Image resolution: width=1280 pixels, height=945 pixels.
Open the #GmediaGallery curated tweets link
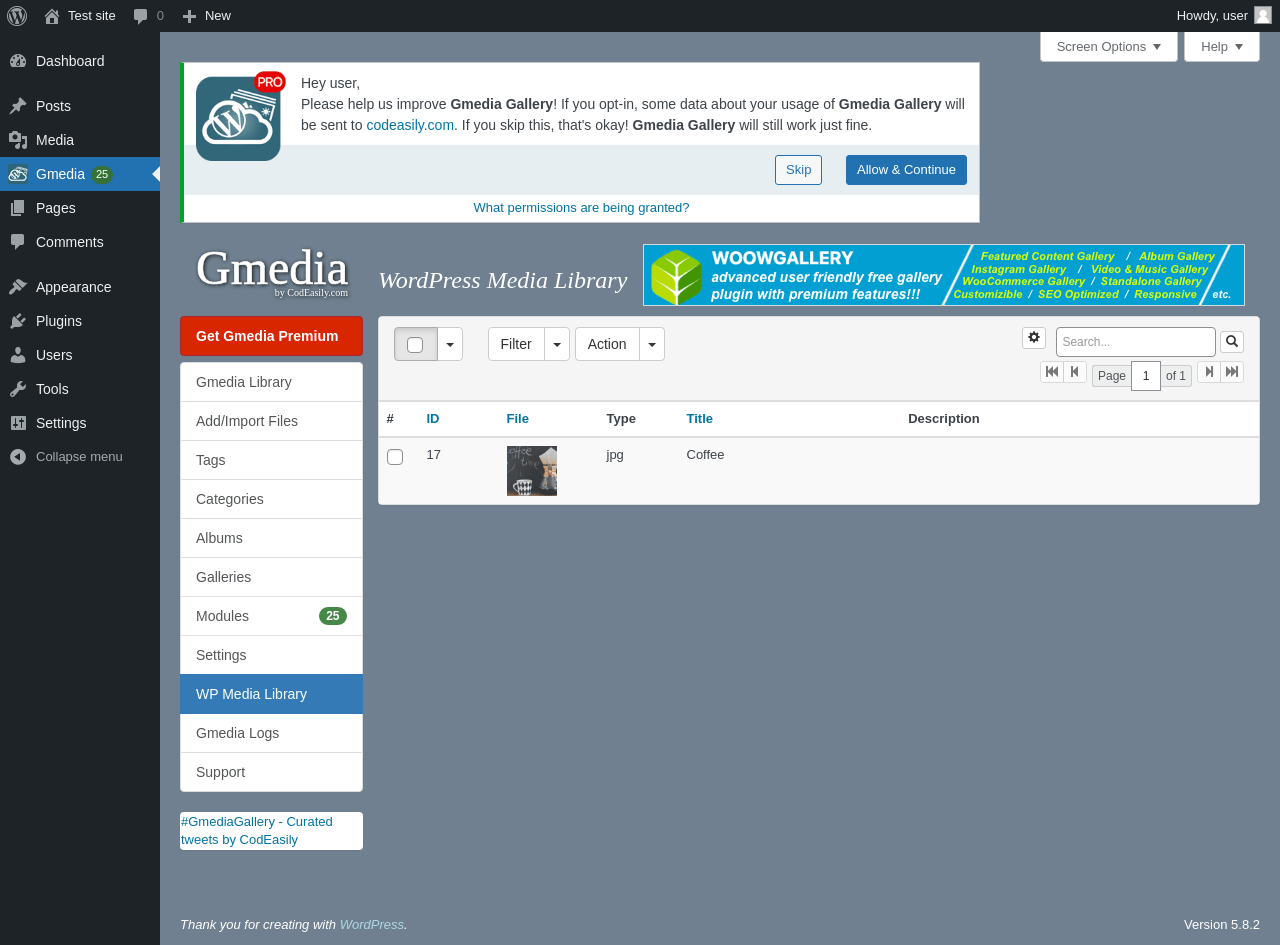coord(257,830)
